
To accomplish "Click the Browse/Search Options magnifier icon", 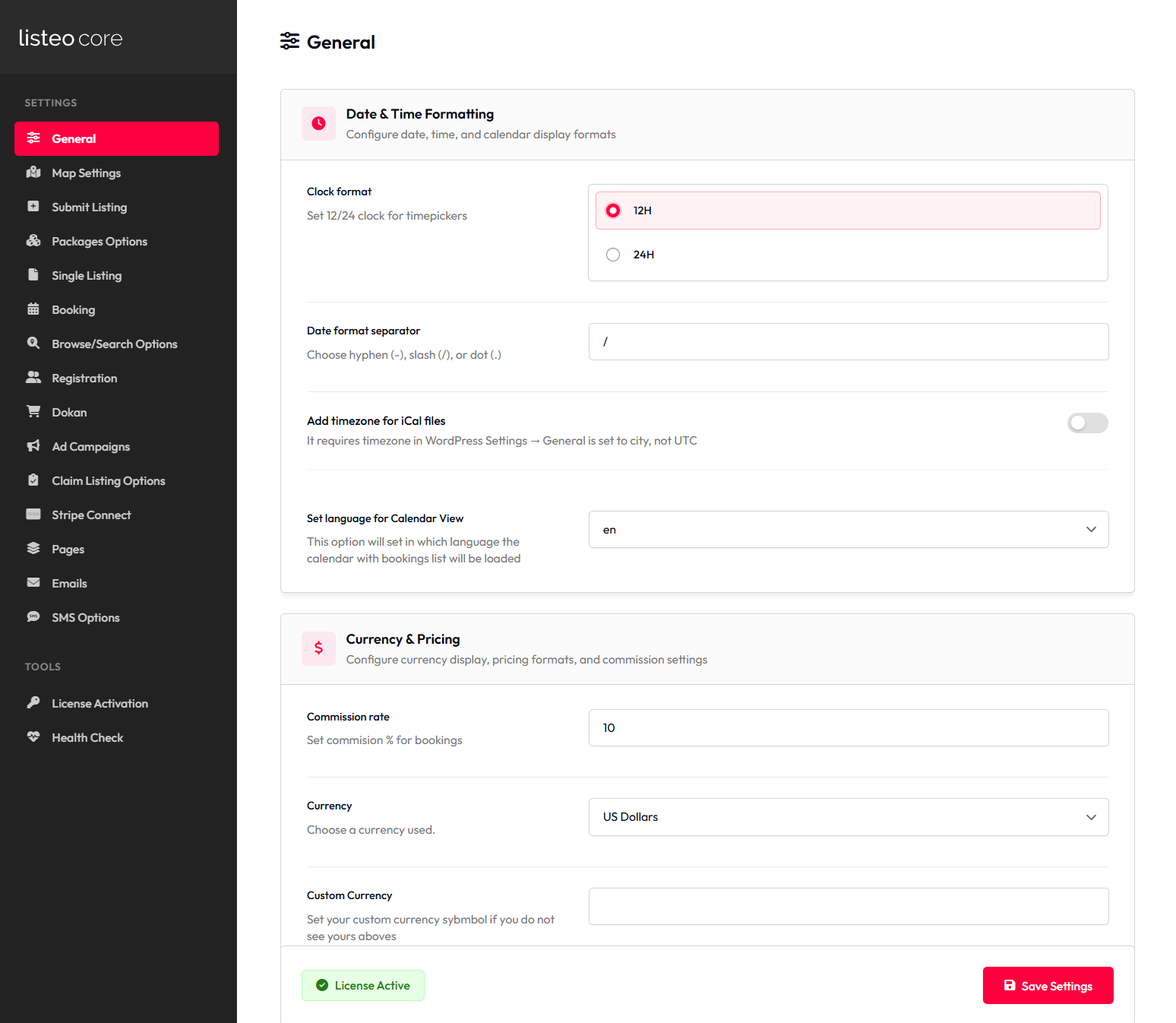I will tap(33, 344).
